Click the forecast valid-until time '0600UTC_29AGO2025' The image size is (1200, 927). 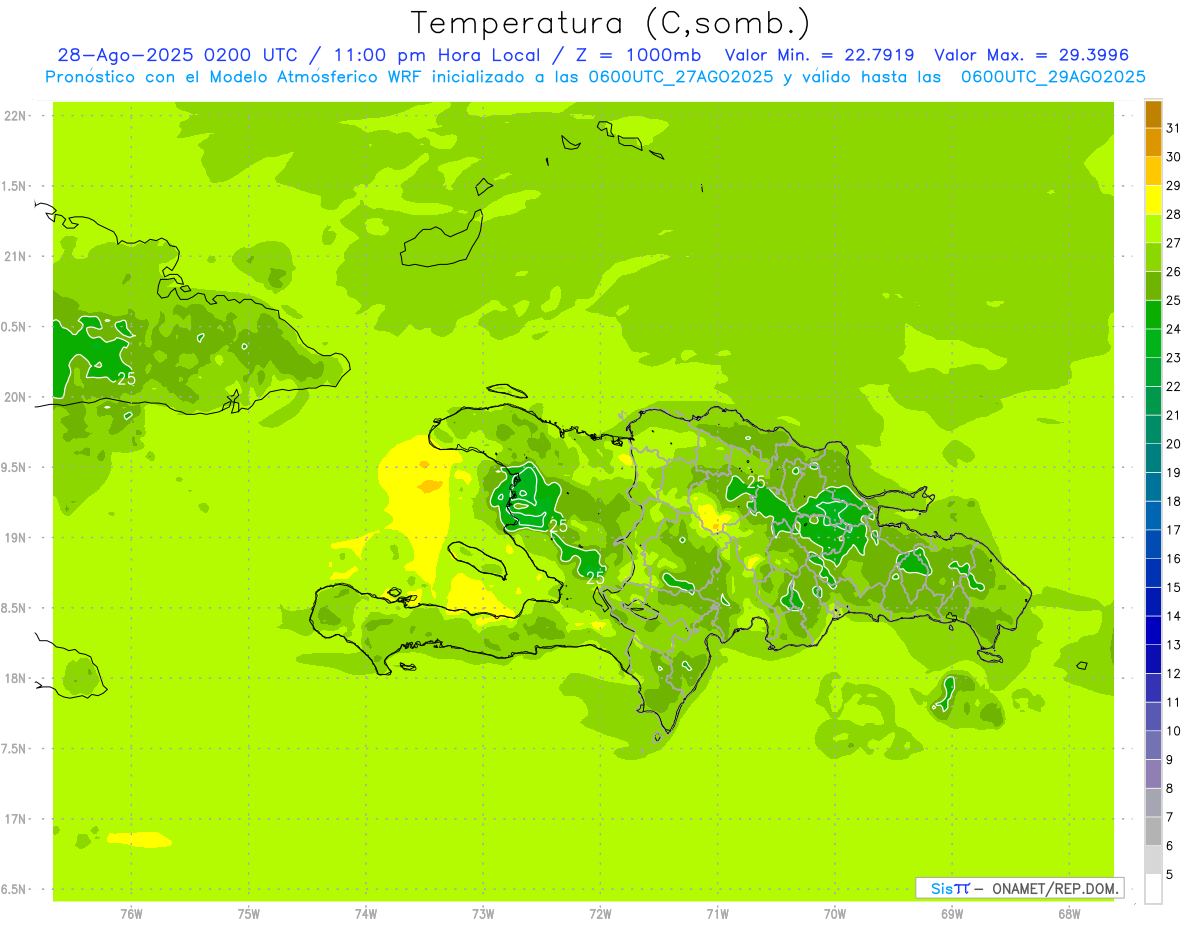pyautogui.click(x=1053, y=77)
